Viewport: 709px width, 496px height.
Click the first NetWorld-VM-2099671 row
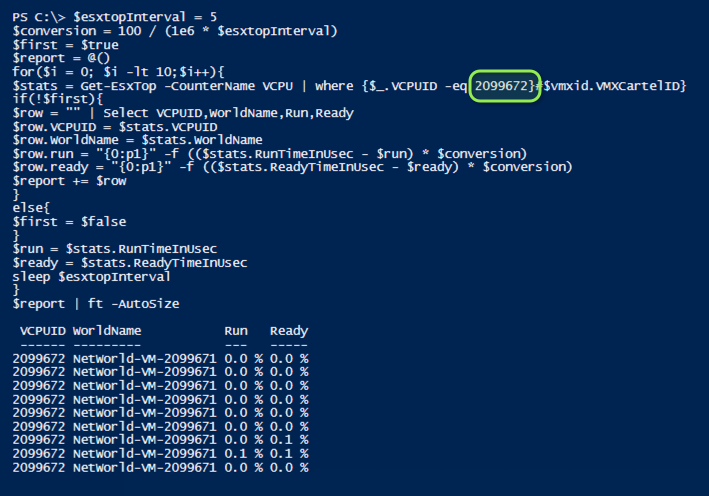pyautogui.click(x=161, y=359)
